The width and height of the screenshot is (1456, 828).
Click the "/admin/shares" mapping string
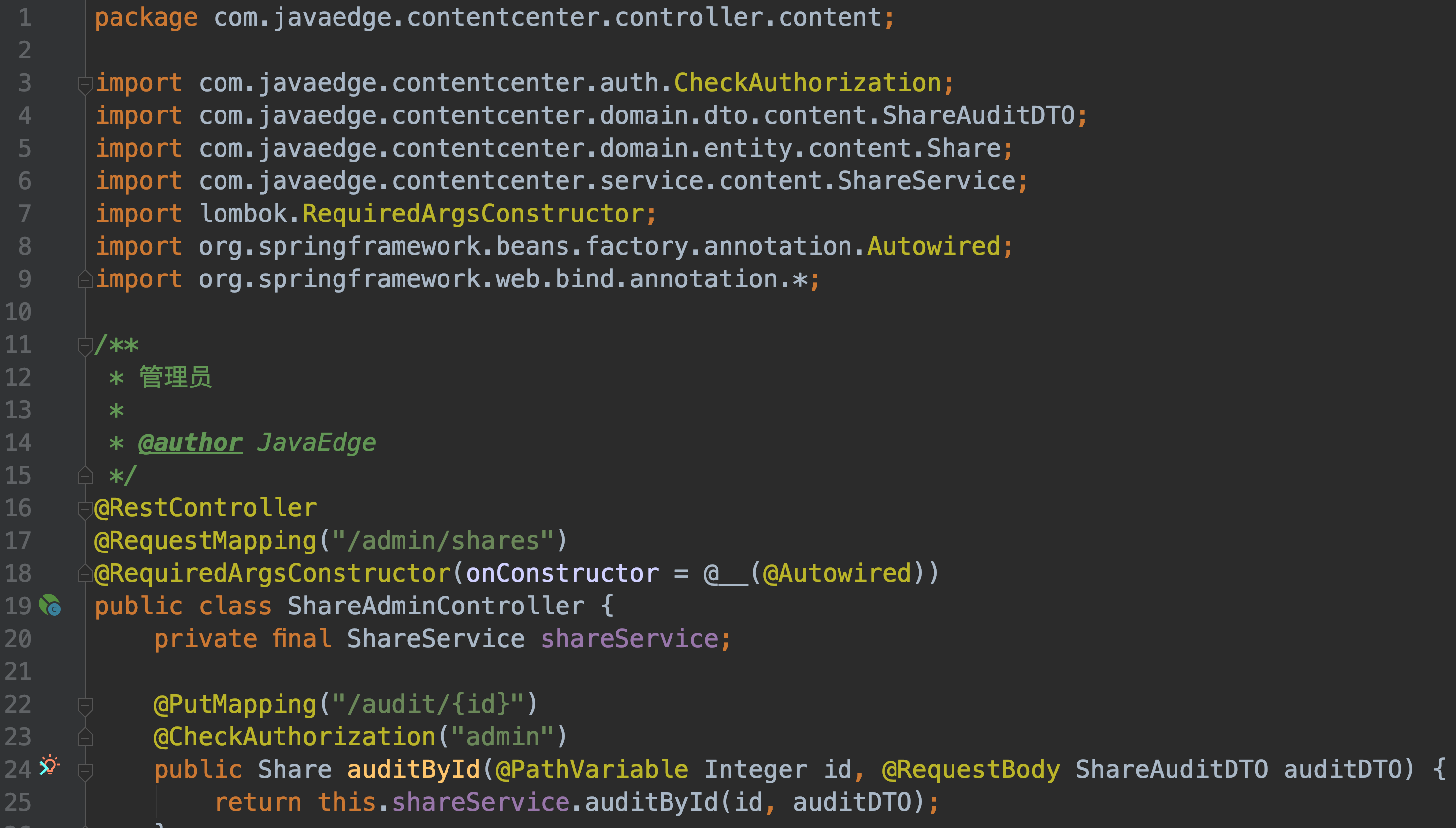click(x=443, y=541)
